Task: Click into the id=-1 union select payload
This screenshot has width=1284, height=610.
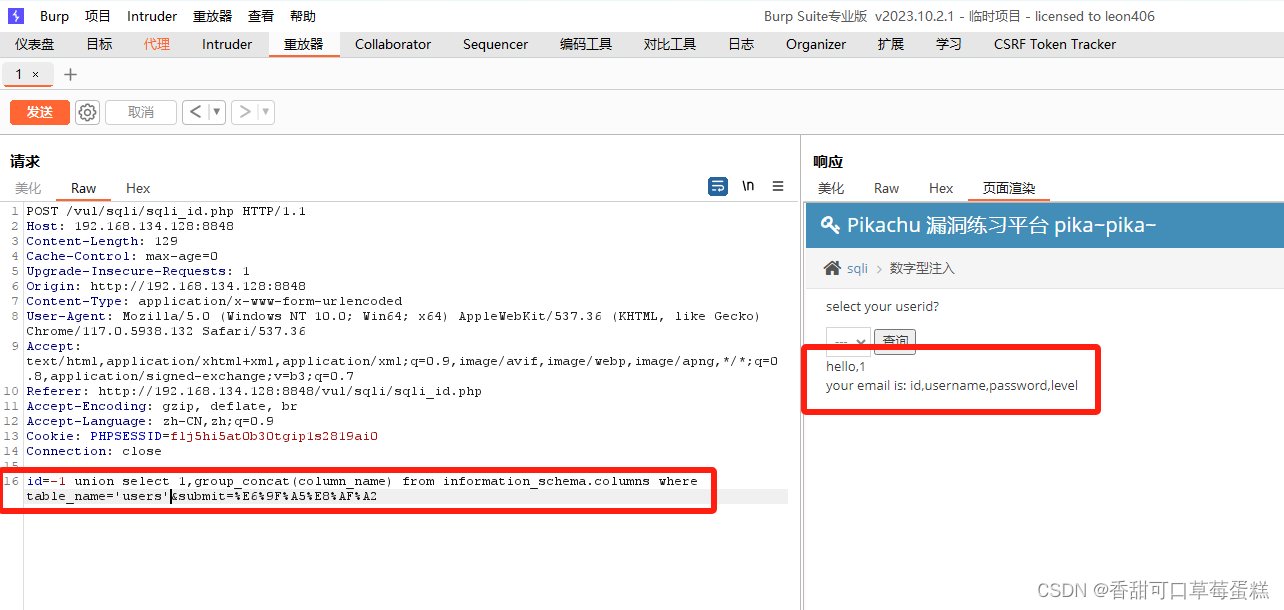Action: tap(362, 488)
